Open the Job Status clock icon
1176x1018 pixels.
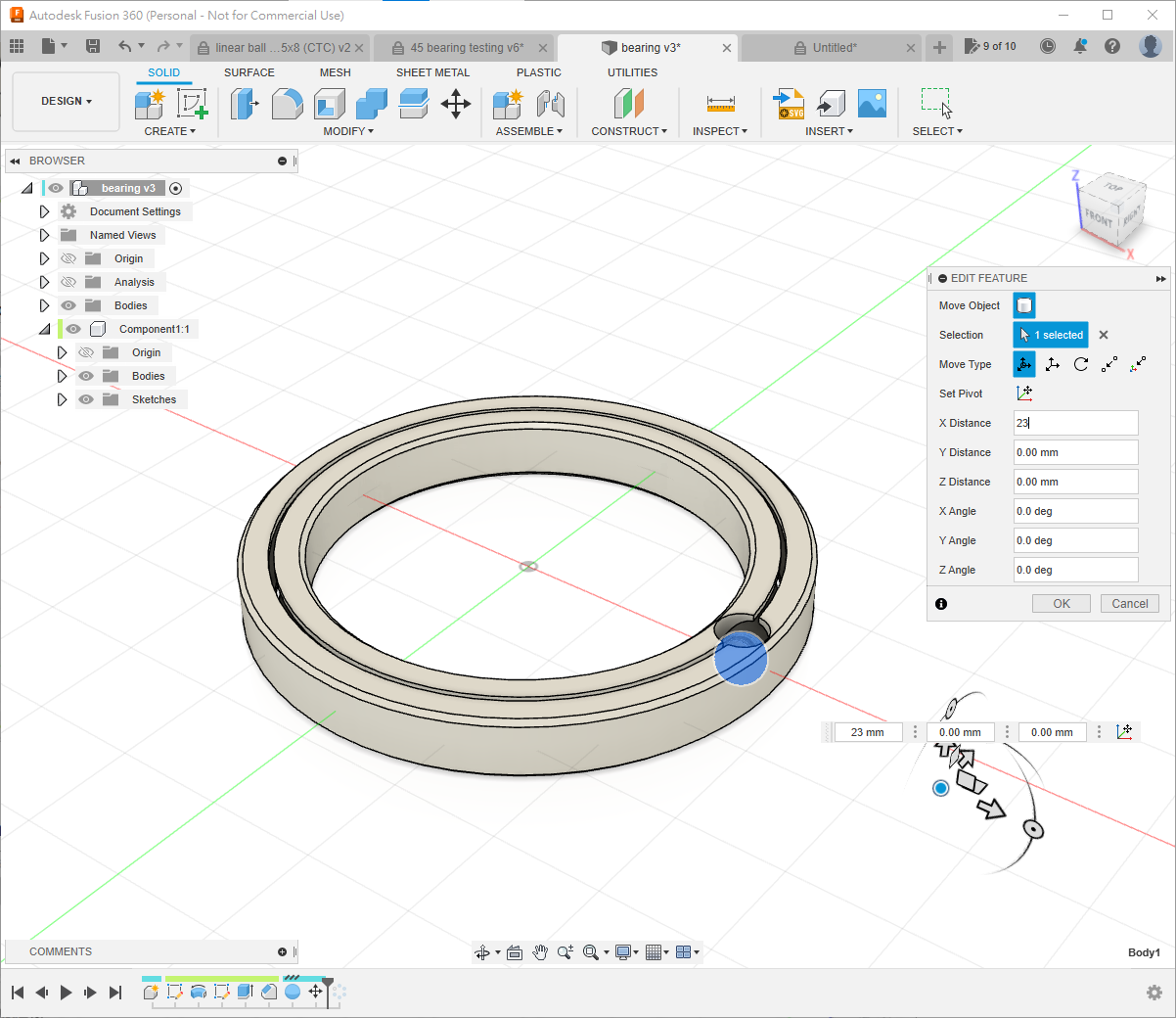[x=1048, y=46]
